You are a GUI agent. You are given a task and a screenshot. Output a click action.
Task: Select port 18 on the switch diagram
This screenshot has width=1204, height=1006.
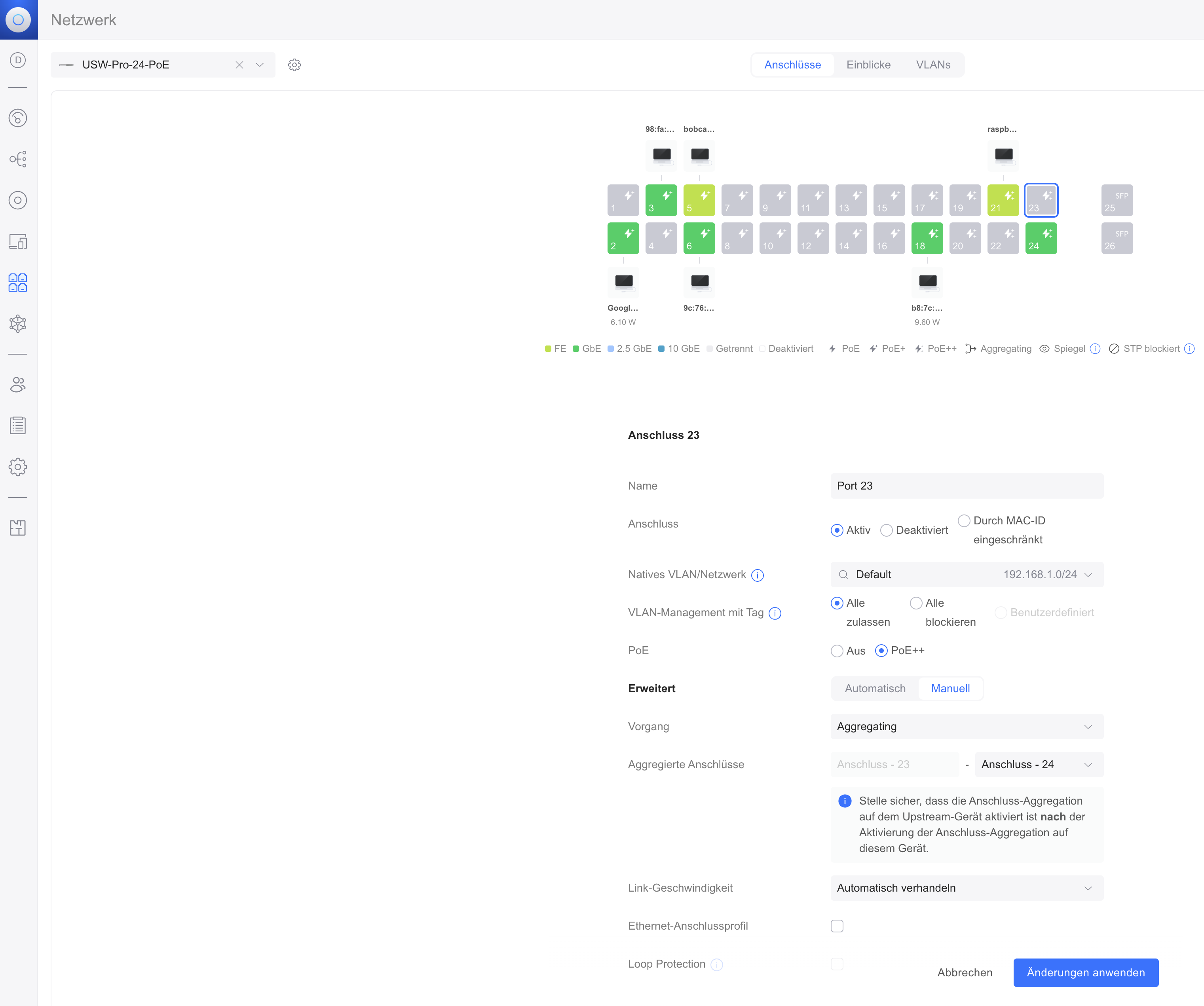pos(927,238)
